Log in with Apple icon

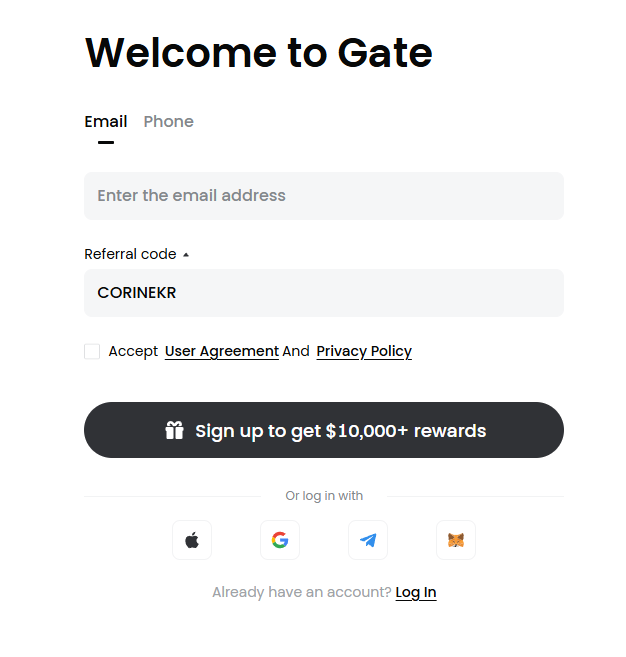pyautogui.click(x=192, y=540)
